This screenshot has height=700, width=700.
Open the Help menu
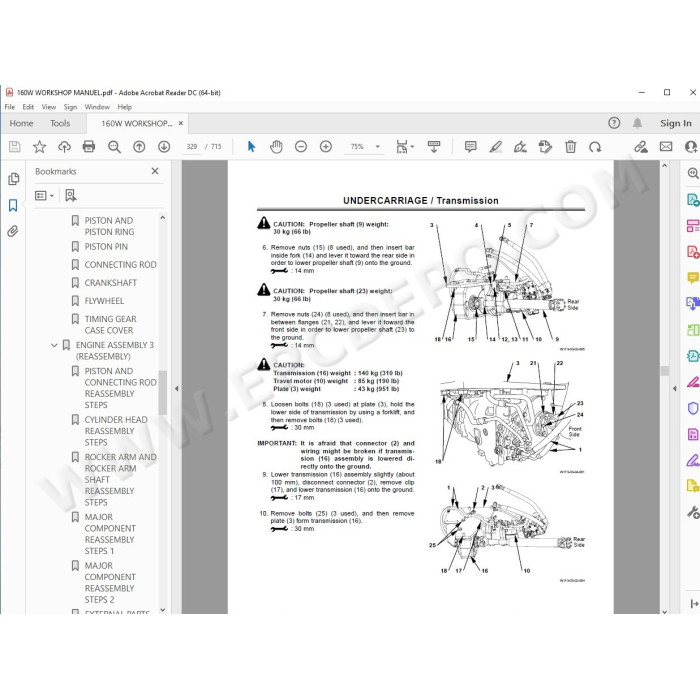tap(125, 107)
